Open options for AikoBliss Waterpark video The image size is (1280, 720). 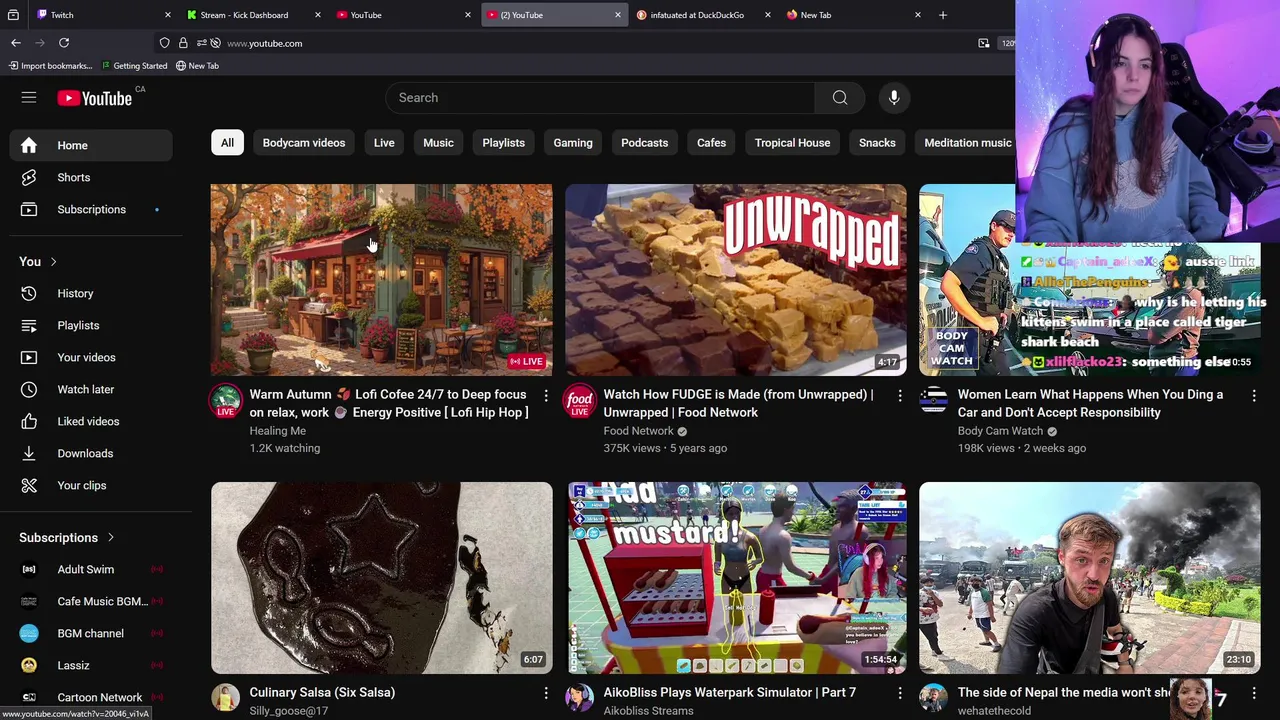pyautogui.click(x=900, y=693)
